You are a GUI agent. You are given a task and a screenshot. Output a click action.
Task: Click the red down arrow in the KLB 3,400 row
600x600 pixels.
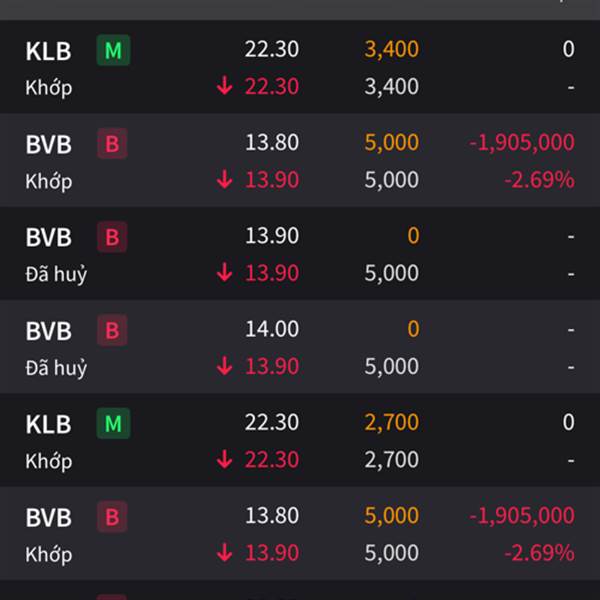tap(225, 85)
